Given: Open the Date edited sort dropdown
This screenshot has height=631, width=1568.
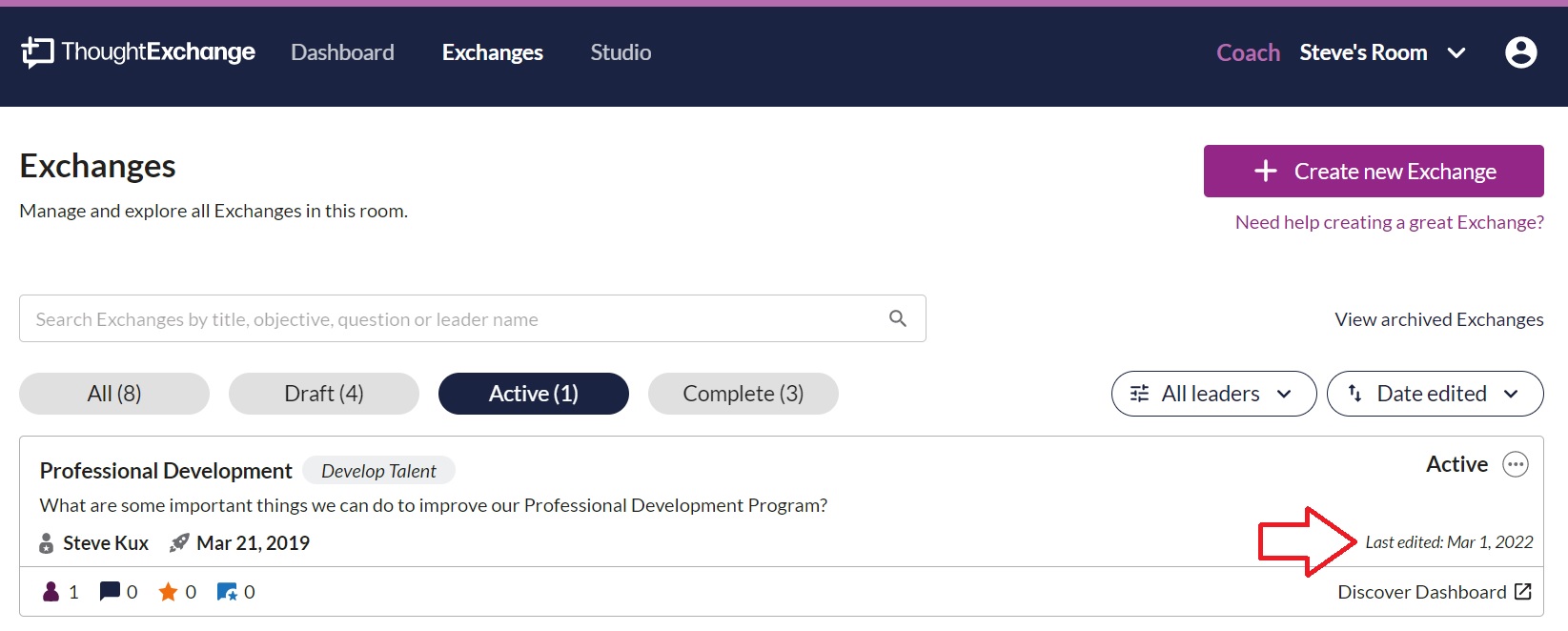Looking at the screenshot, I should click(1435, 394).
